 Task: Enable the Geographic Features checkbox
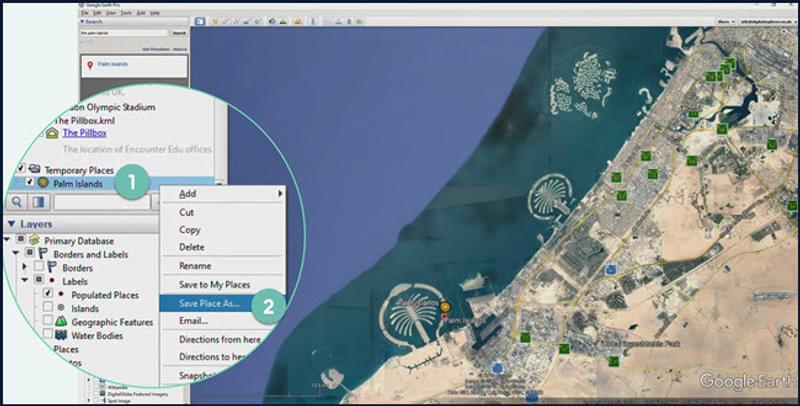[x=47, y=320]
